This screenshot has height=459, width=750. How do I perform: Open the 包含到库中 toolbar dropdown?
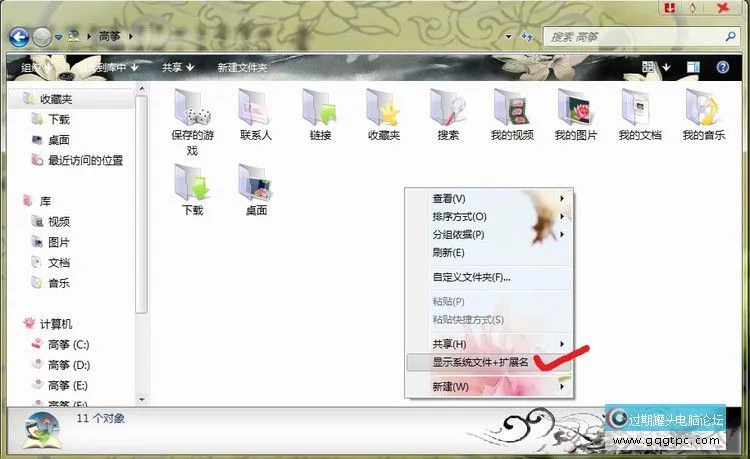[x=112, y=67]
